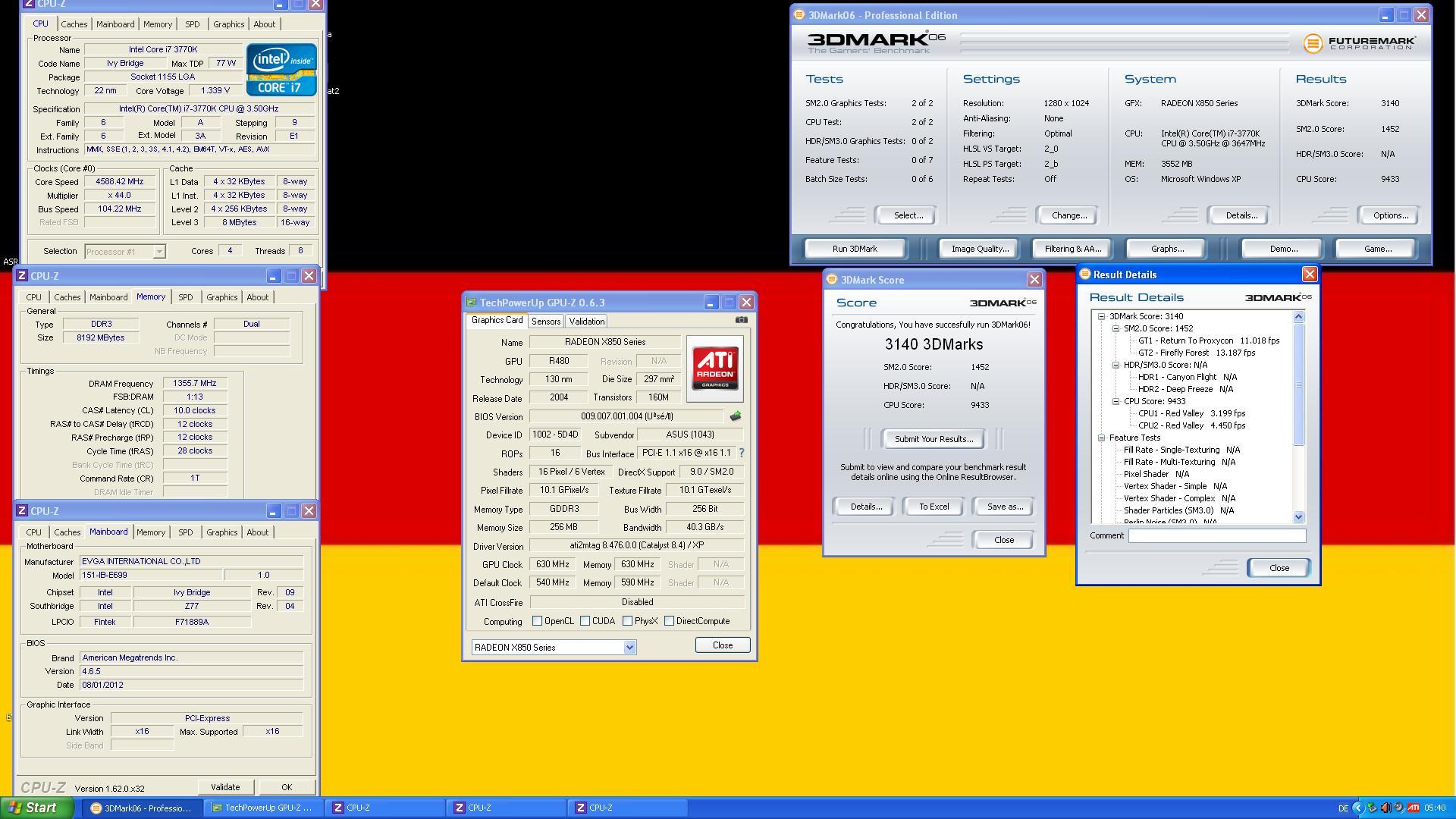The width and height of the screenshot is (1456, 819).
Task: Collapse the Feature Tests tree node
Action: point(1101,438)
